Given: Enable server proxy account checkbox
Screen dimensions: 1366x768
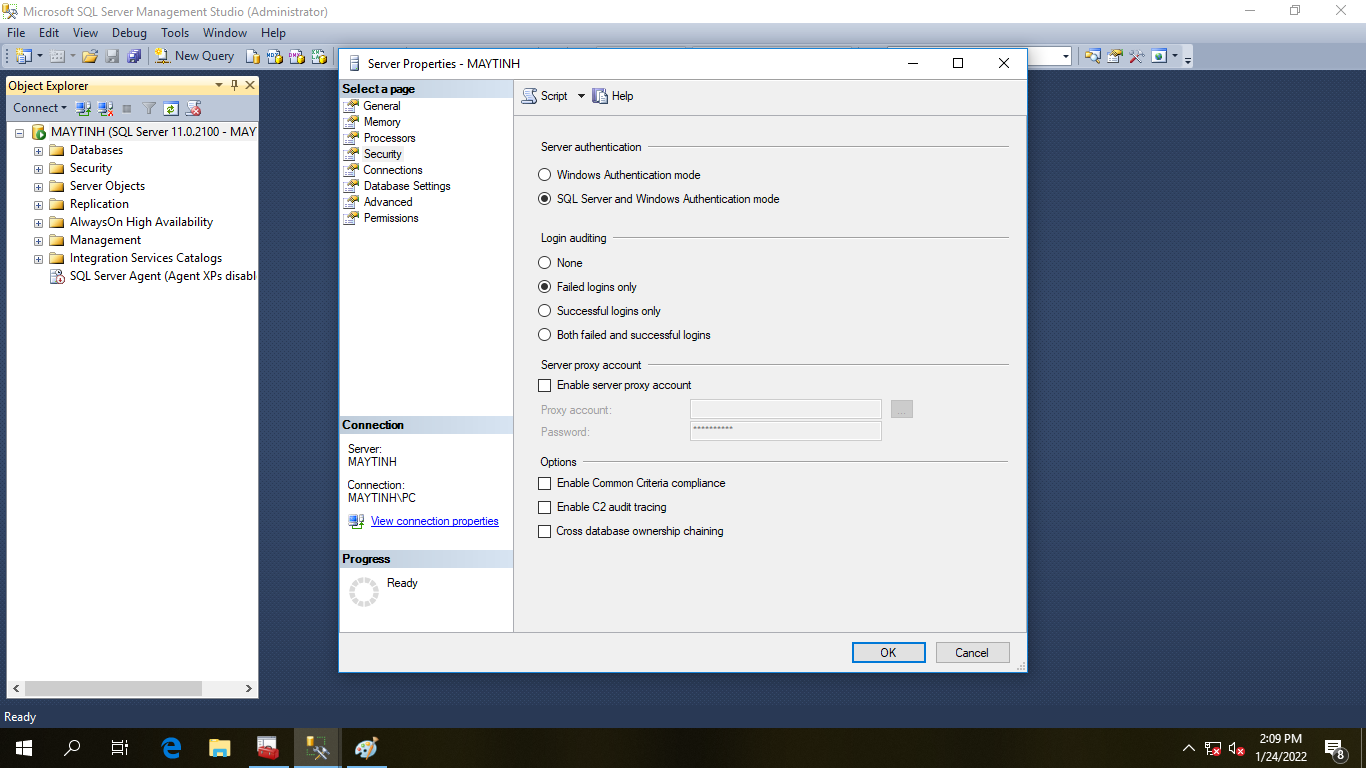Looking at the screenshot, I should click(x=545, y=385).
